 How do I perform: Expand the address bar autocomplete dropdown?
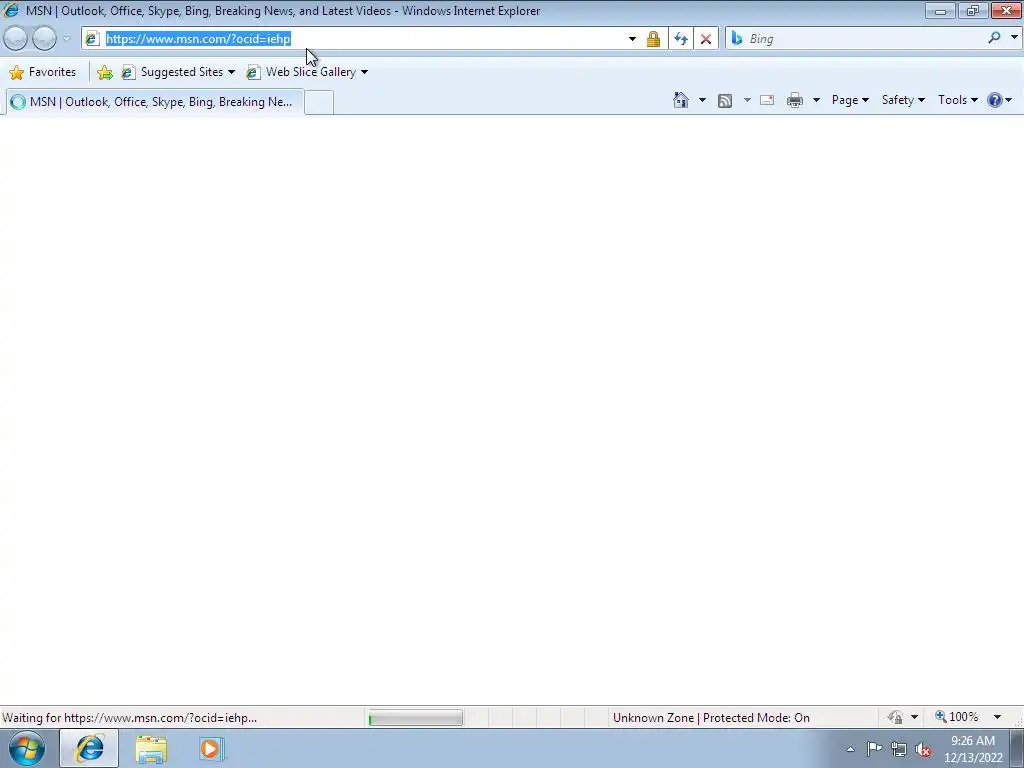[x=632, y=39]
